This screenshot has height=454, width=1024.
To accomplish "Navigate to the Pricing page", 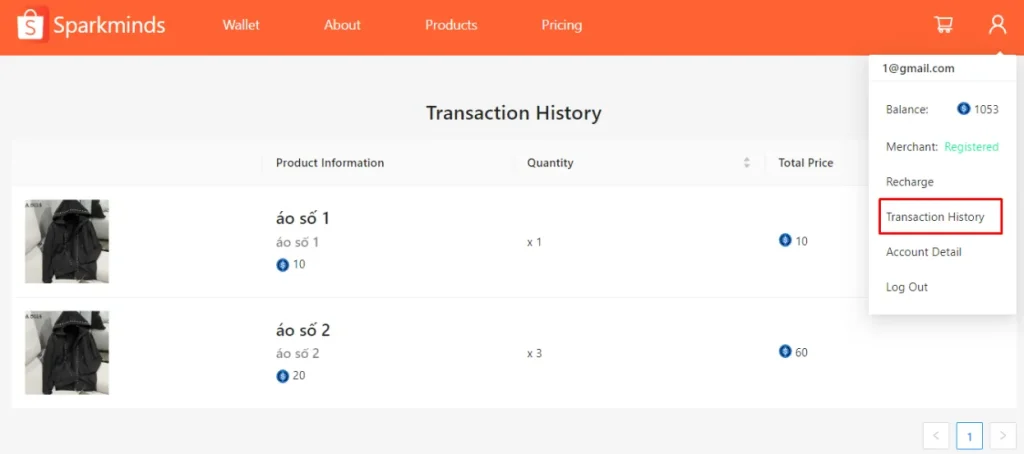I will pos(561,25).
